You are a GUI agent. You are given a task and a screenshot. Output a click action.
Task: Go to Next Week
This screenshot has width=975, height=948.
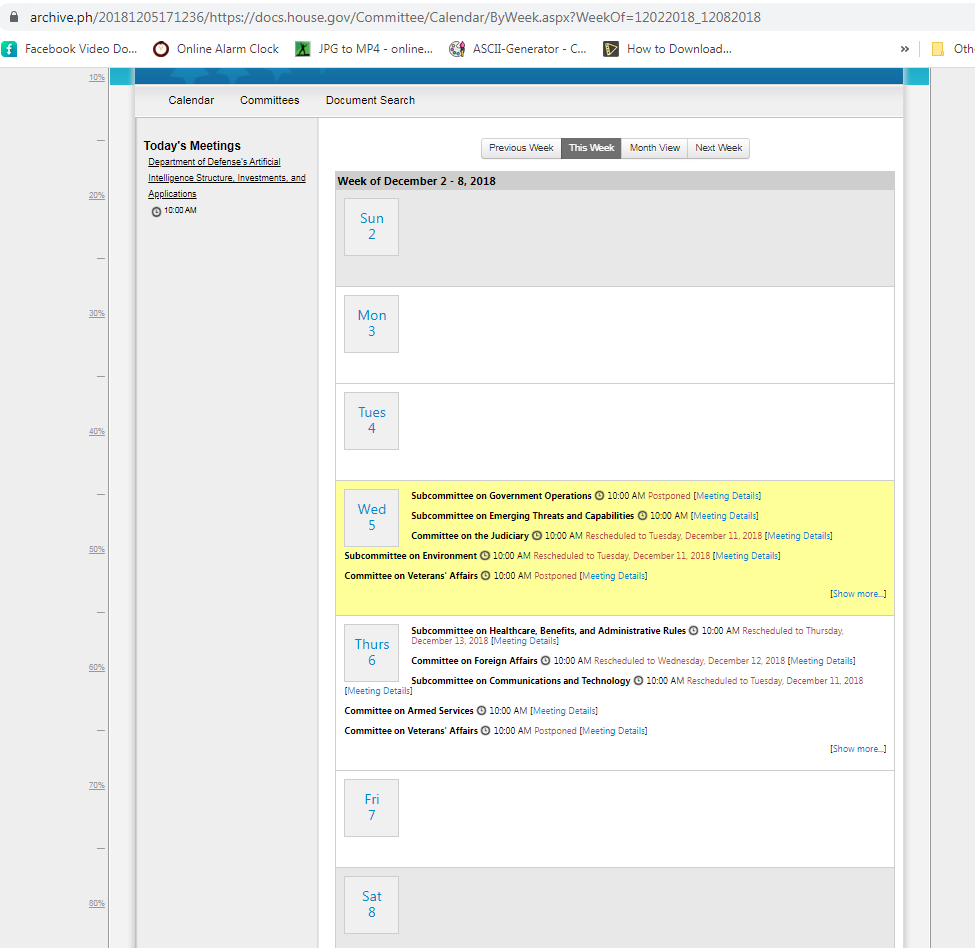718,148
